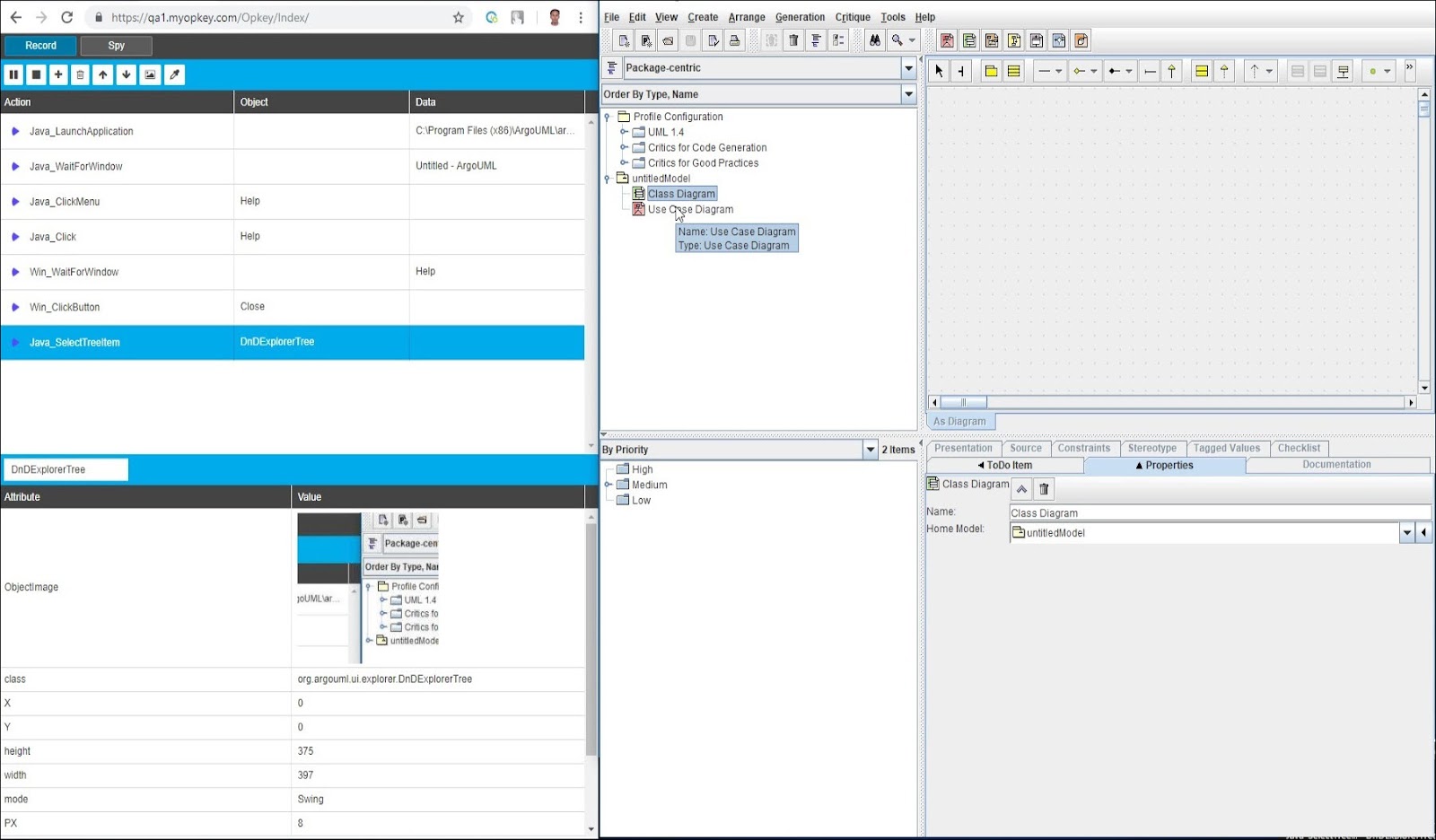The width and height of the screenshot is (1436, 840).
Task: Choose the Select arrow tool
Action: [x=939, y=71]
